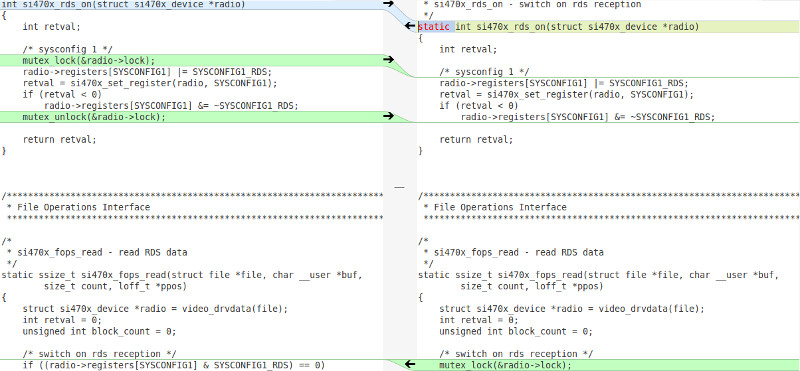Click 'return retval;' in right pane

pos(476,139)
